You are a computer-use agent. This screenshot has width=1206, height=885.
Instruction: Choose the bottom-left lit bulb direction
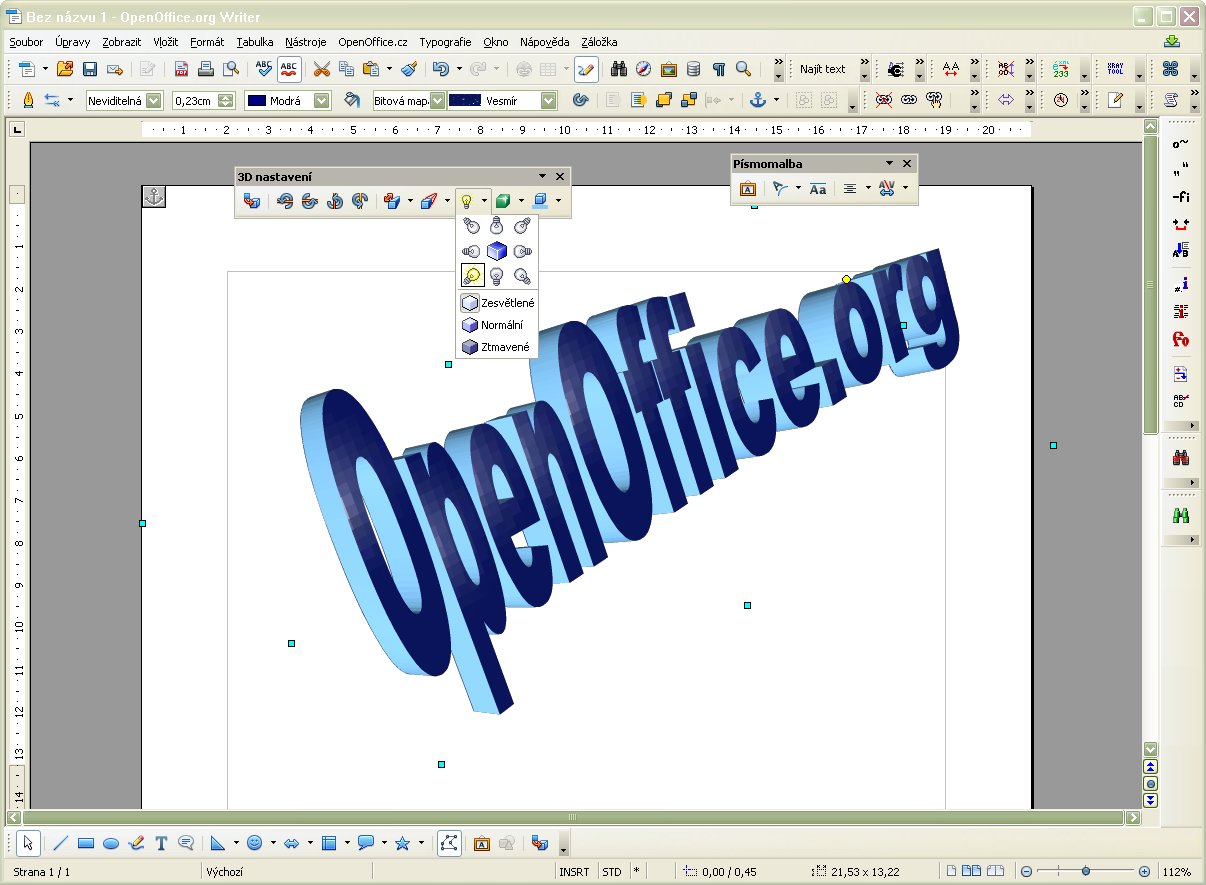click(472, 275)
